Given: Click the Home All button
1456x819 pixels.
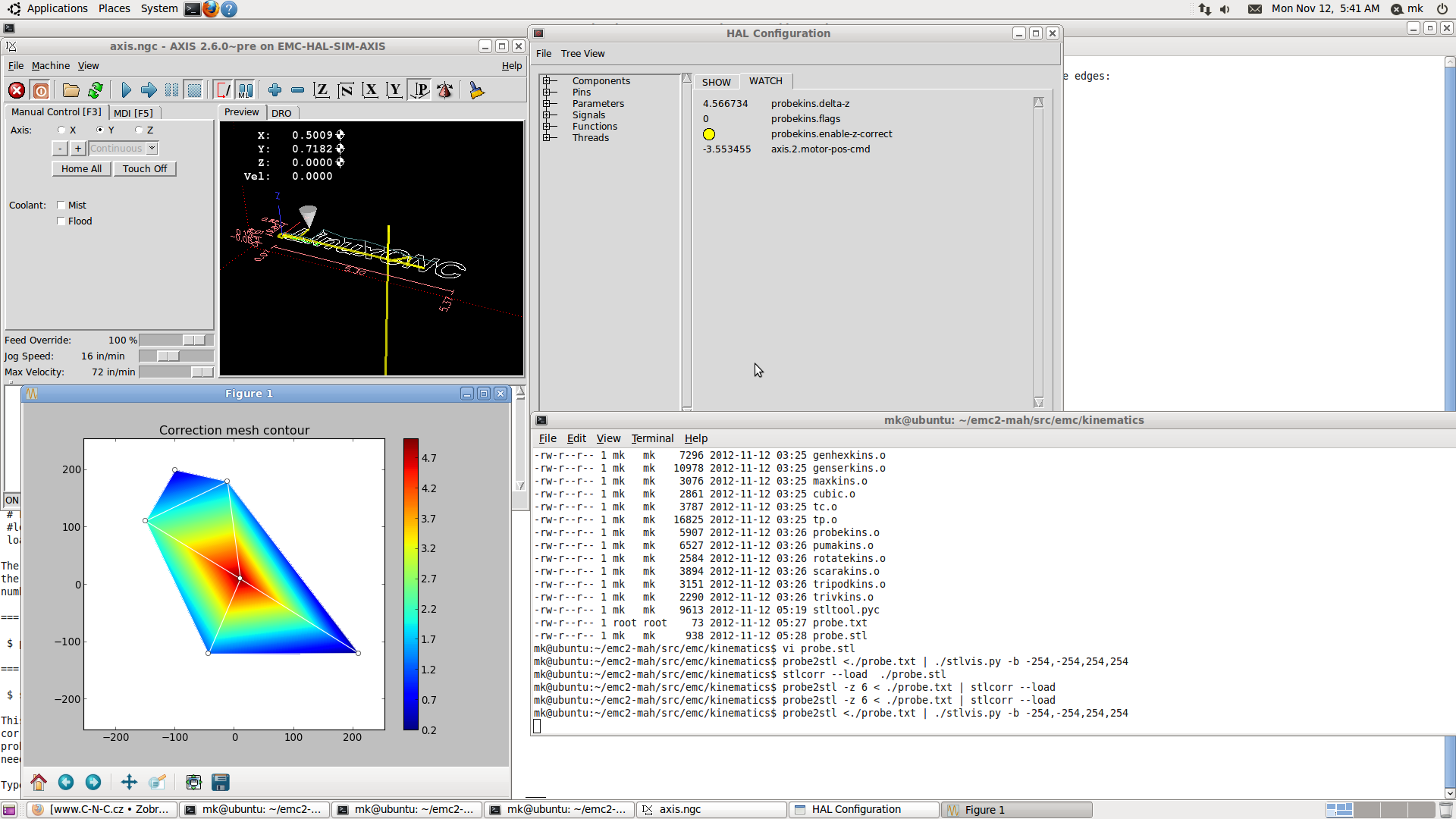Looking at the screenshot, I should pos(81,169).
